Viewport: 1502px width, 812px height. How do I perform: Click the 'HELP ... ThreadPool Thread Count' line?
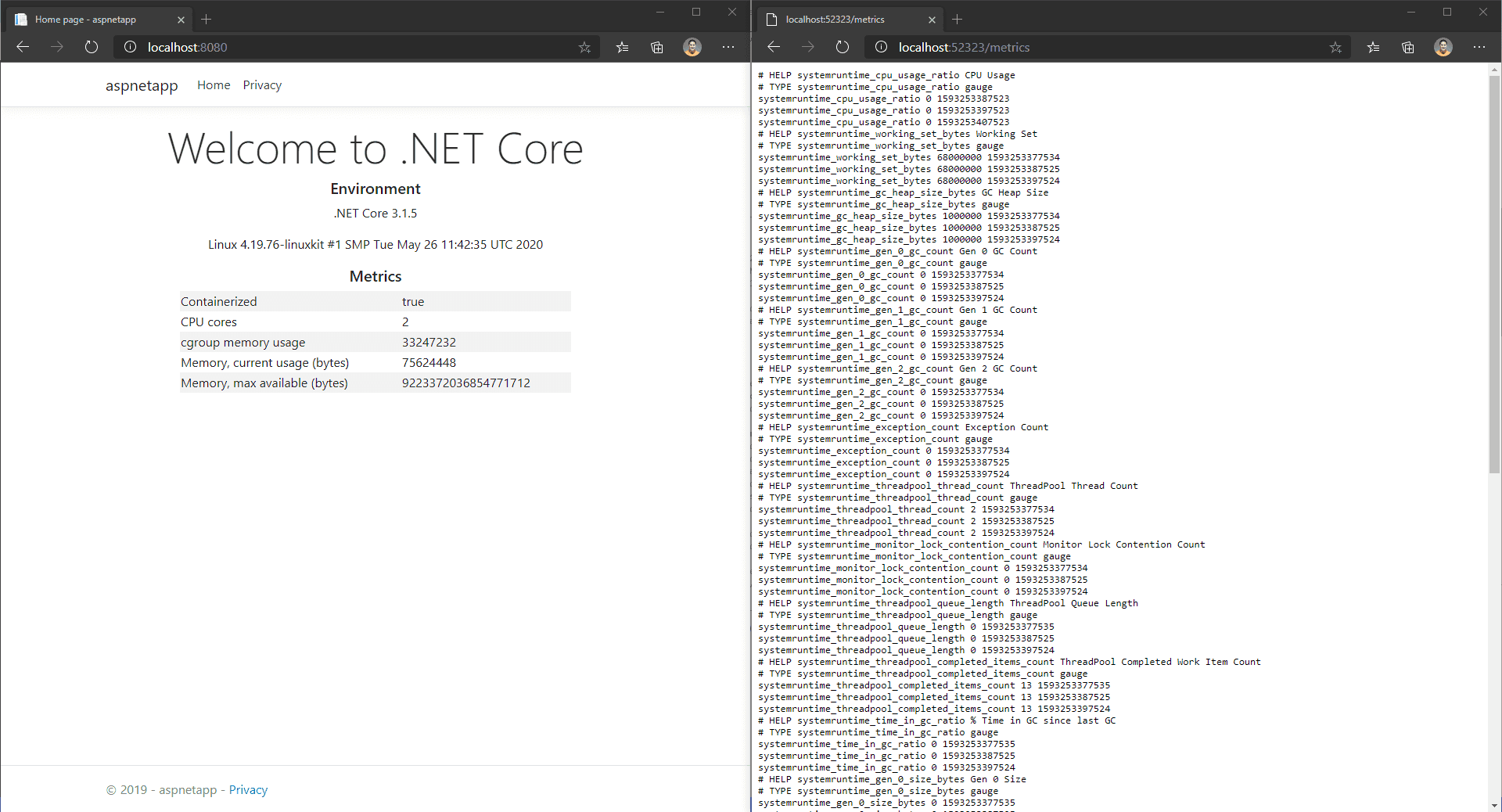[x=947, y=486]
